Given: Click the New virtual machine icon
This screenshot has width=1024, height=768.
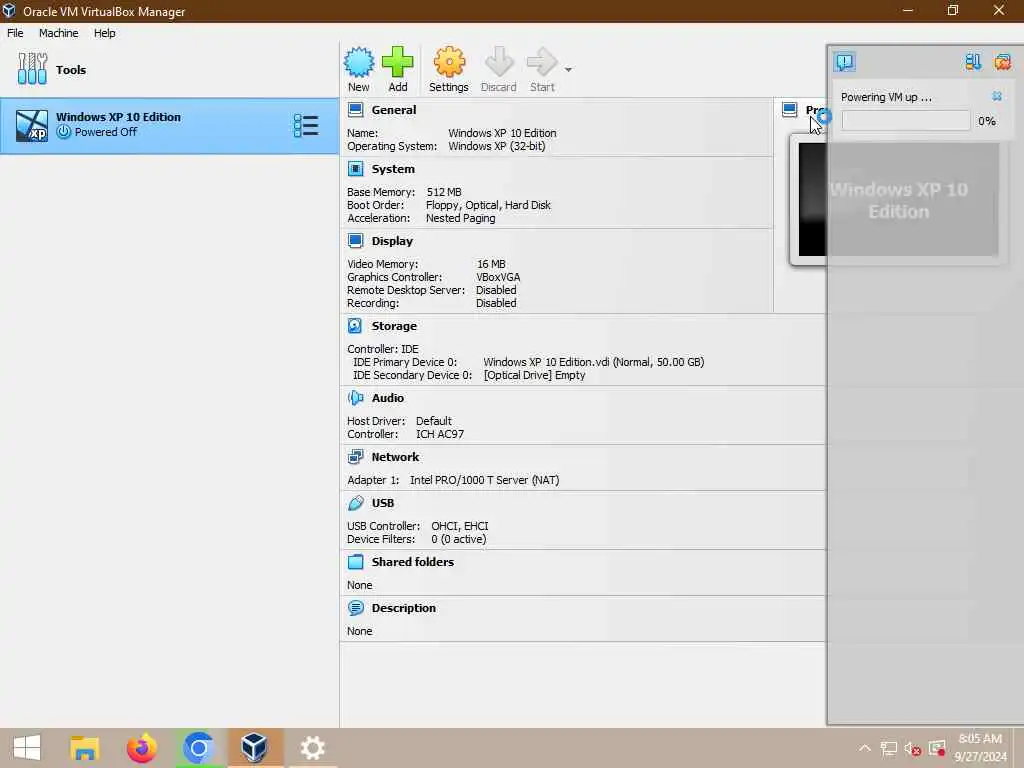Looking at the screenshot, I should [359, 62].
